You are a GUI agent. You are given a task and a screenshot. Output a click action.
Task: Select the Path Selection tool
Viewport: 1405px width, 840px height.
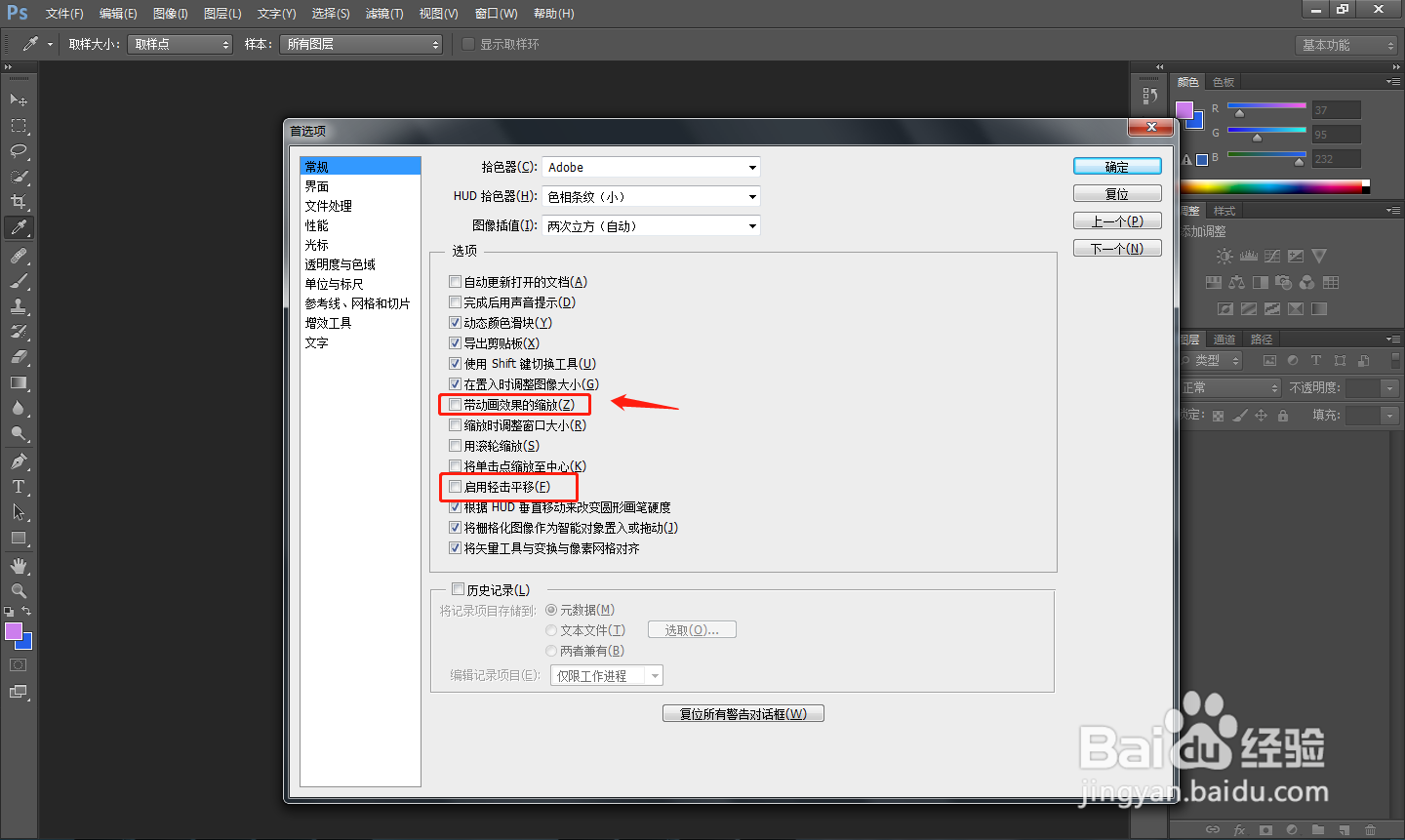(x=19, y=512)
